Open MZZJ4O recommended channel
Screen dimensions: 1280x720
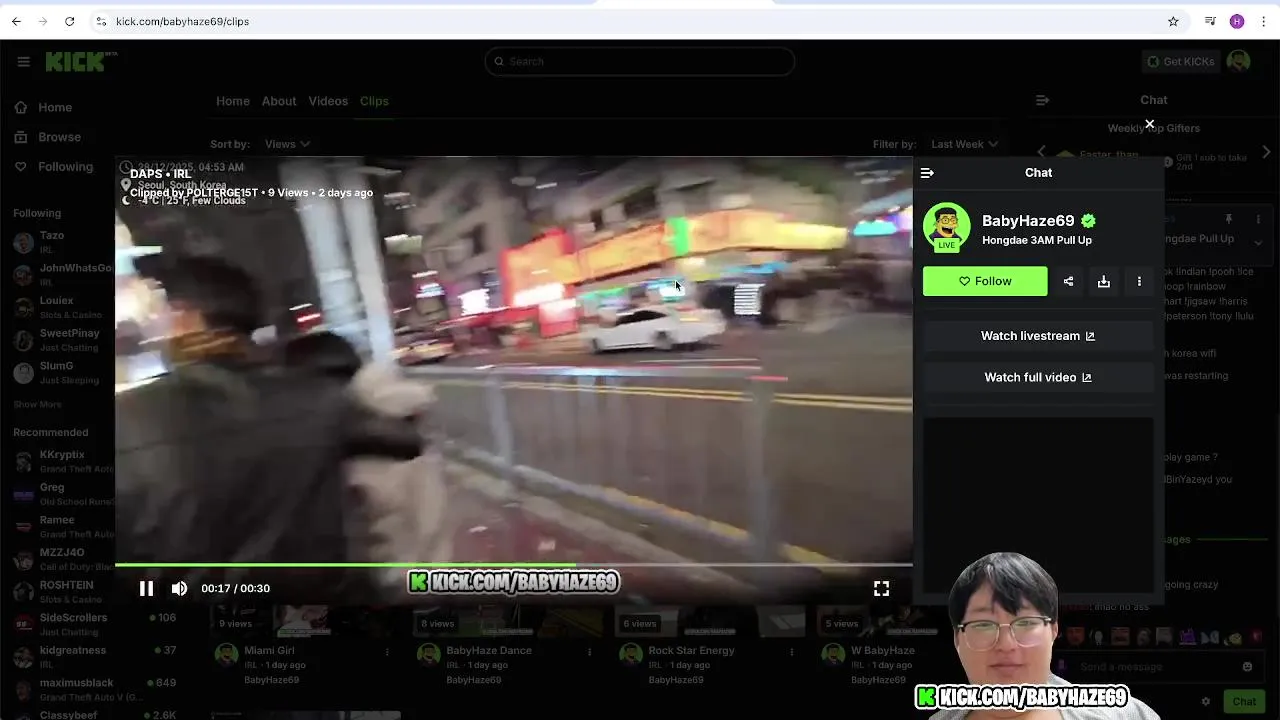[60, 559]
